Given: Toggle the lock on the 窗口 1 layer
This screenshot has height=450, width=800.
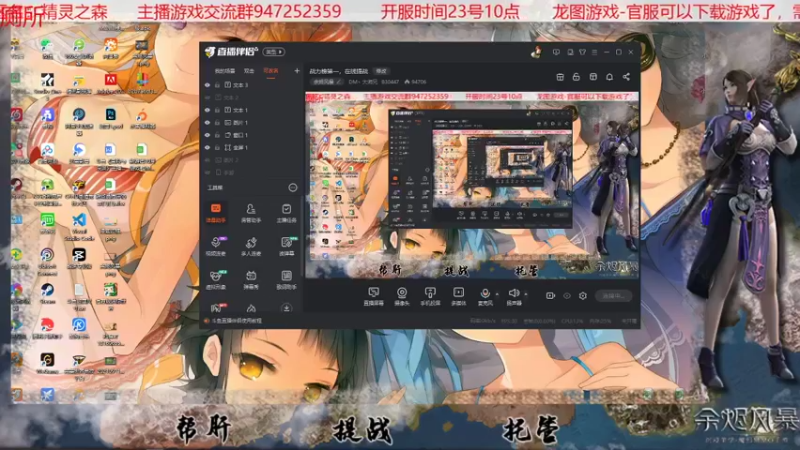Looking at the screenshot, I should click(217, 135).
